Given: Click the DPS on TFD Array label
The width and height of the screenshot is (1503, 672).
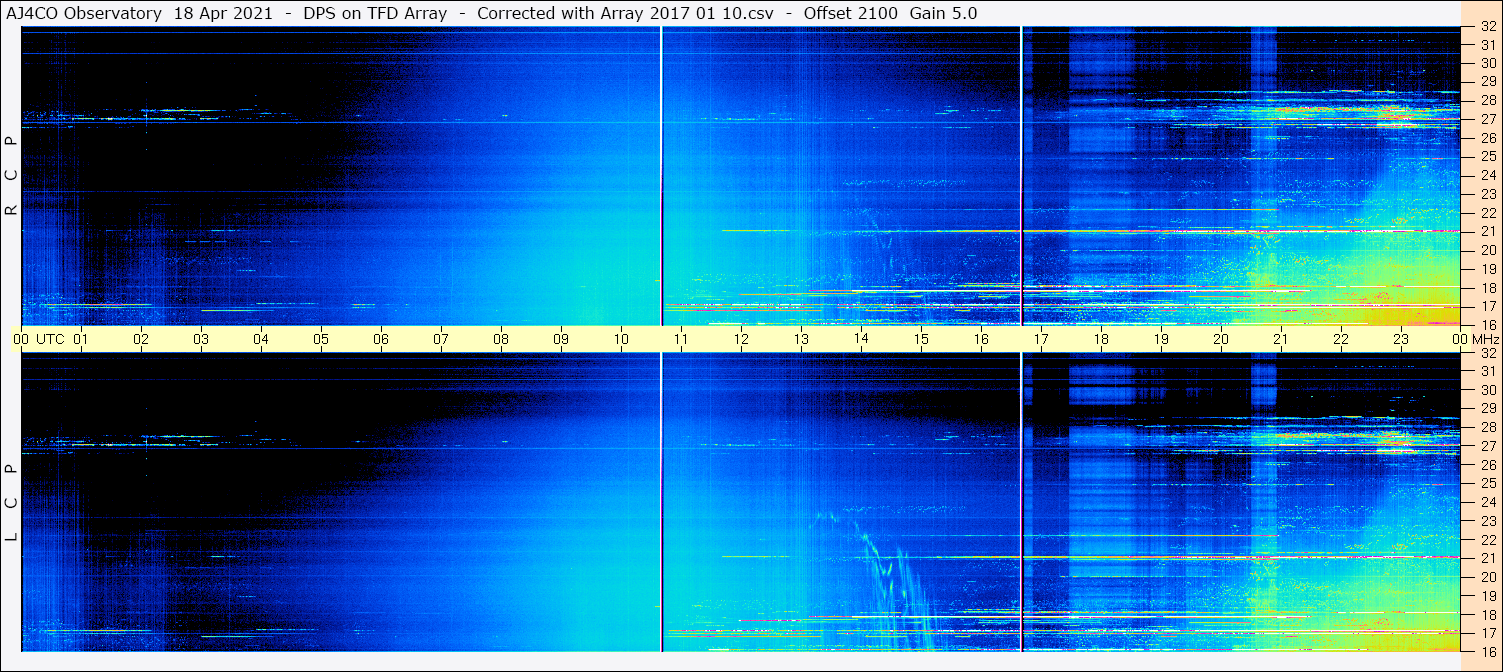Looking at the screenshot, I should coord(375,13).
